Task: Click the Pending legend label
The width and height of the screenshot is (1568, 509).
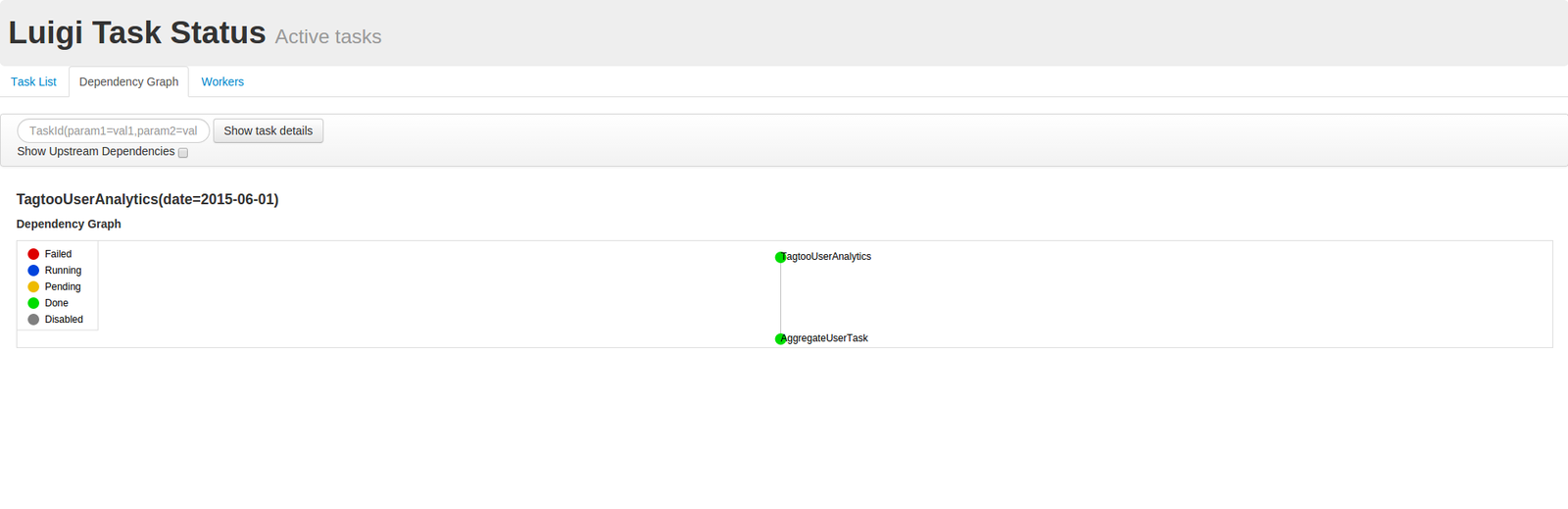Action: click(x=63, y=286)
